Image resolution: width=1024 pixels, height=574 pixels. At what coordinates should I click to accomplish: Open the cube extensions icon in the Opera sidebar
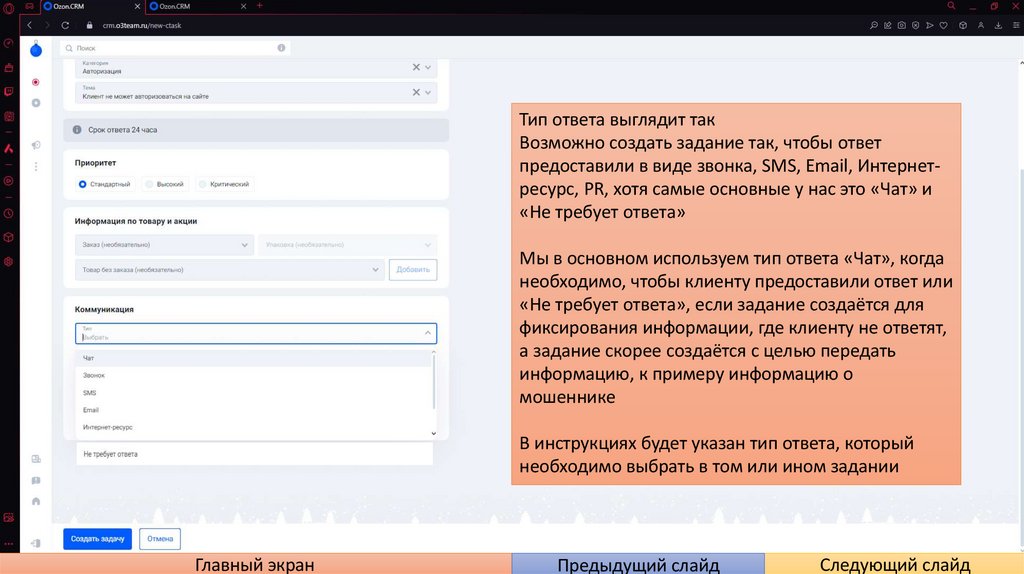8,237
